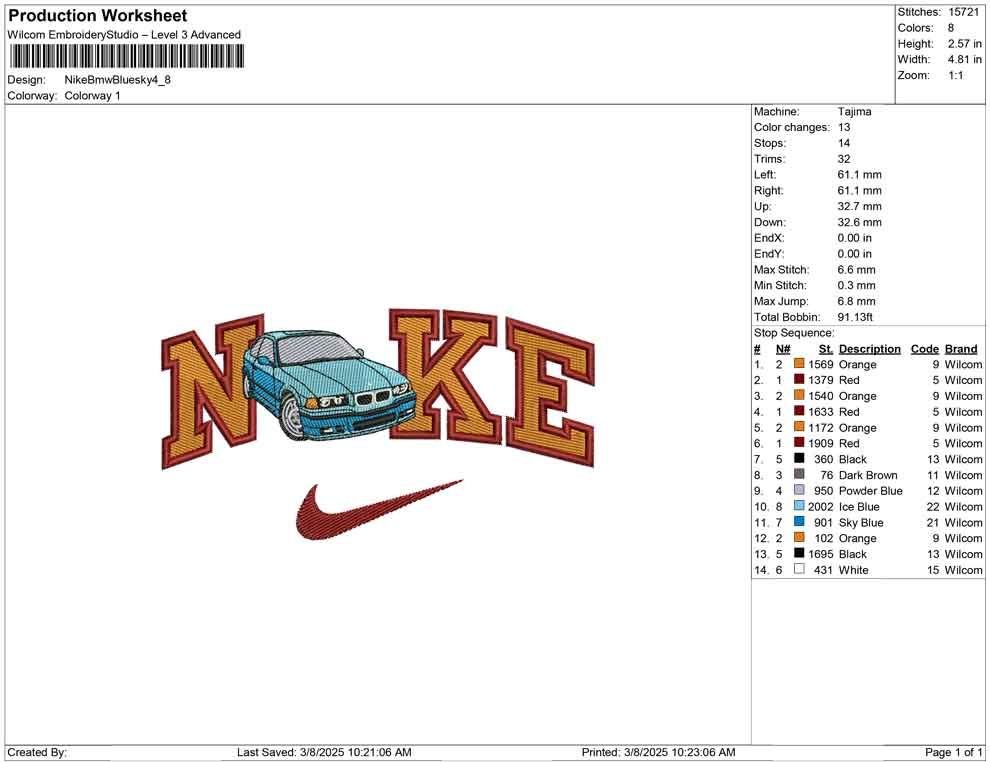The height and width of the screenshot is (762, 990).
Task: Click the orange swatch for thread 1172
Action: tap(799, 427)
